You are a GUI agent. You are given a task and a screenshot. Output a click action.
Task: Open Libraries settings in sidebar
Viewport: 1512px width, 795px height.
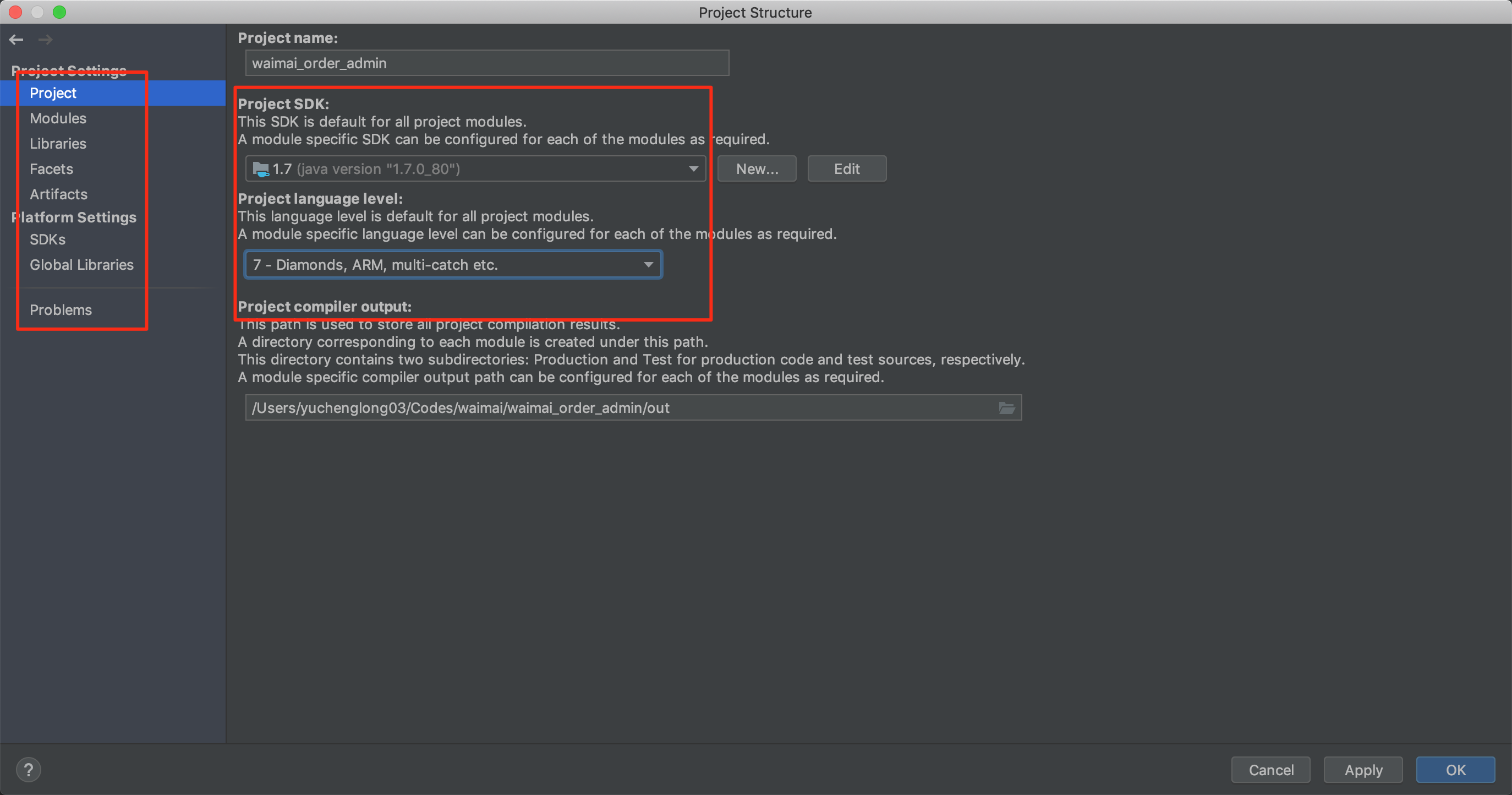point(58,143)
